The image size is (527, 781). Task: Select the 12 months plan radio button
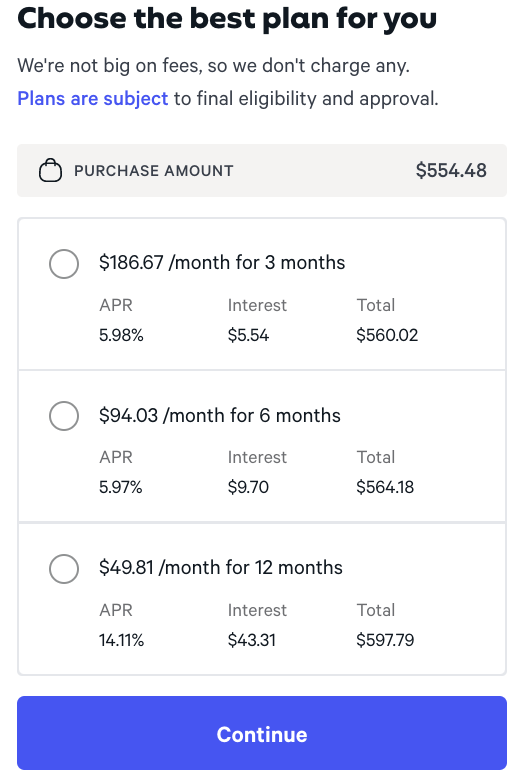pyautogui.click(x=64, y=568)
